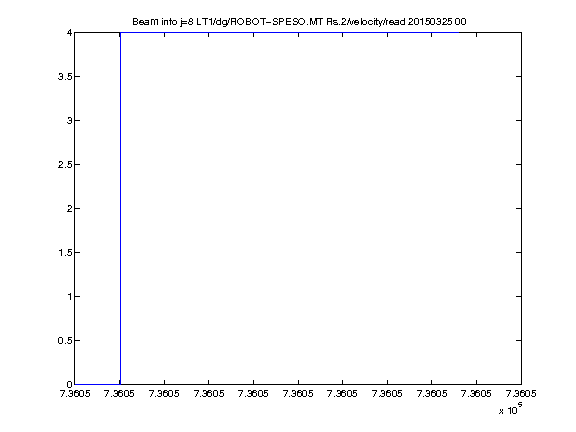Viewport: 576px width, 432px height.
Task: Click the y-axis tick label 2
Action: (69, 209)
